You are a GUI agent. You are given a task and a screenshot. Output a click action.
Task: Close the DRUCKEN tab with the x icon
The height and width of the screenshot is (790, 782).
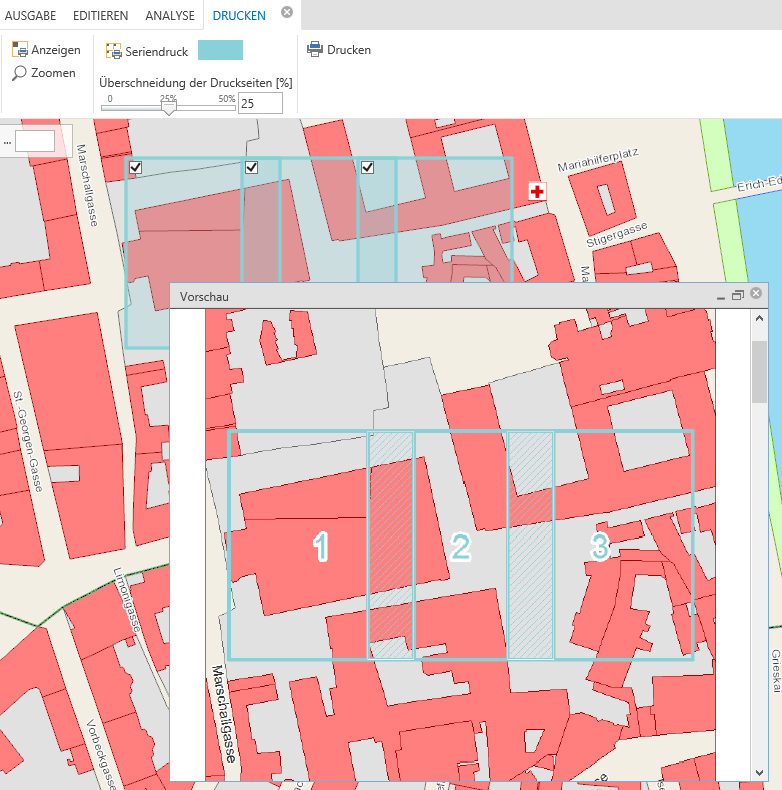[x=287, y=12]
